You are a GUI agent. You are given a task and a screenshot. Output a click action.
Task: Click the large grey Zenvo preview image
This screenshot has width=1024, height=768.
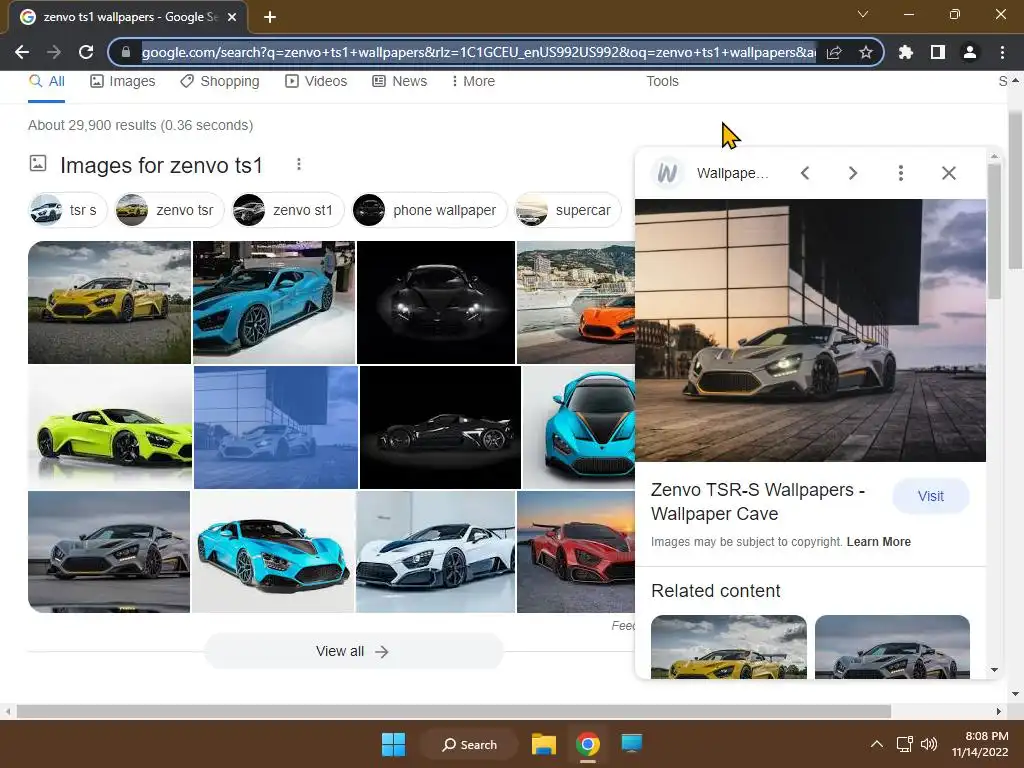810,330
